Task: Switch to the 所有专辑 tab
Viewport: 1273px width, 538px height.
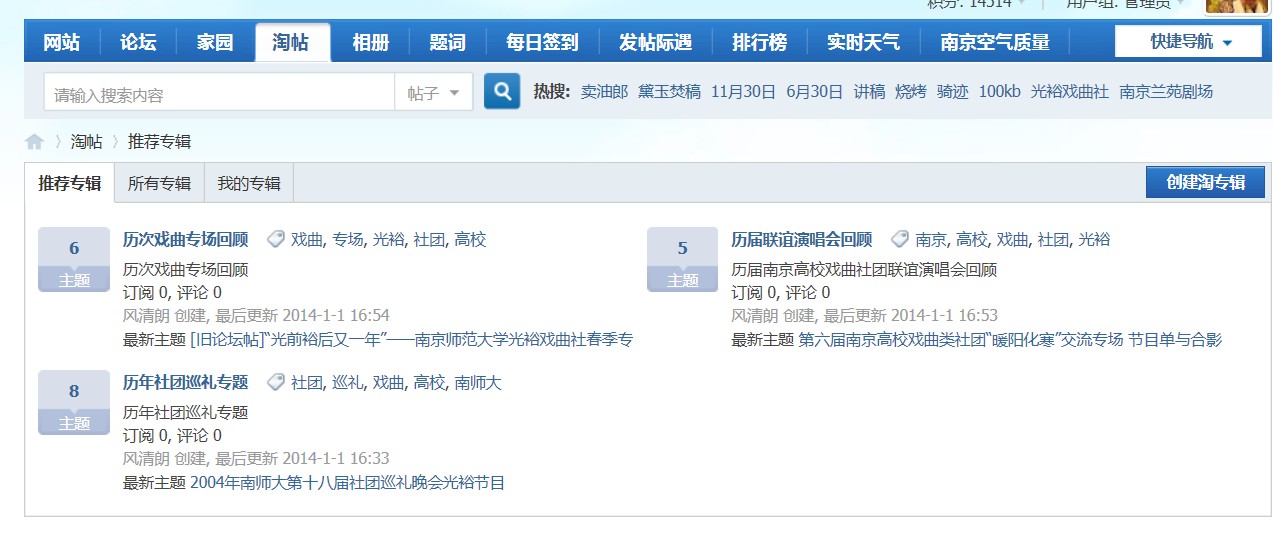Action: pos(159,183)
